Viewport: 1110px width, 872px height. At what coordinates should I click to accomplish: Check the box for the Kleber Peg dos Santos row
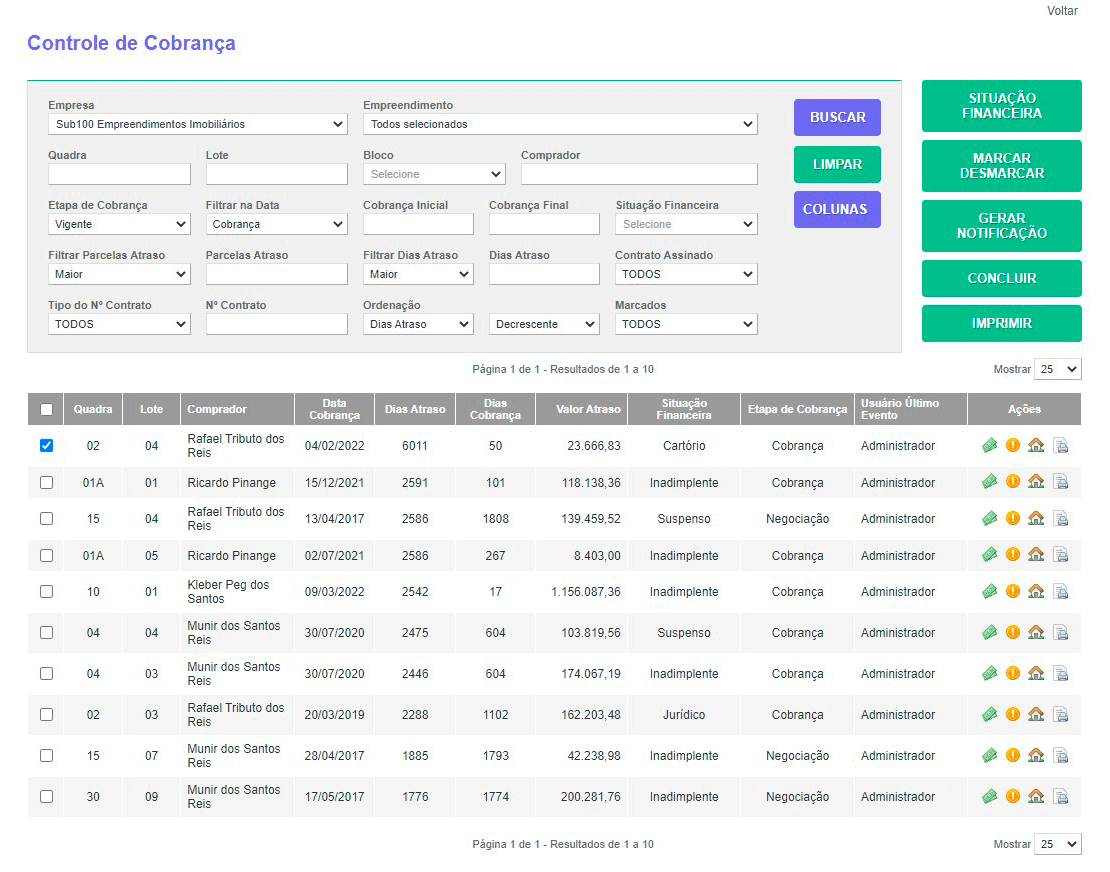(x=46, y=592)
